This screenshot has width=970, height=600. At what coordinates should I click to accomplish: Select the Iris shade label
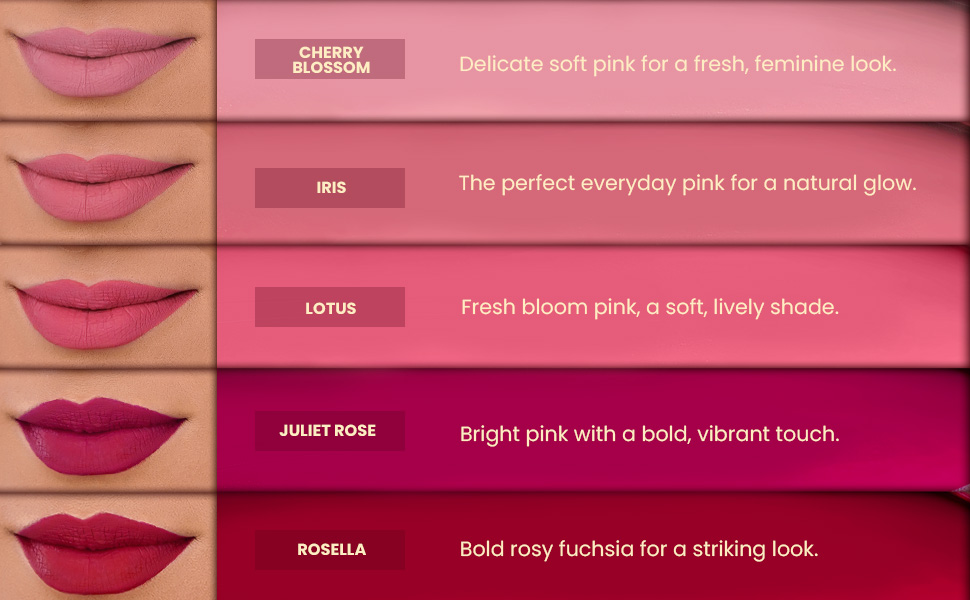[x=330, y=188]
